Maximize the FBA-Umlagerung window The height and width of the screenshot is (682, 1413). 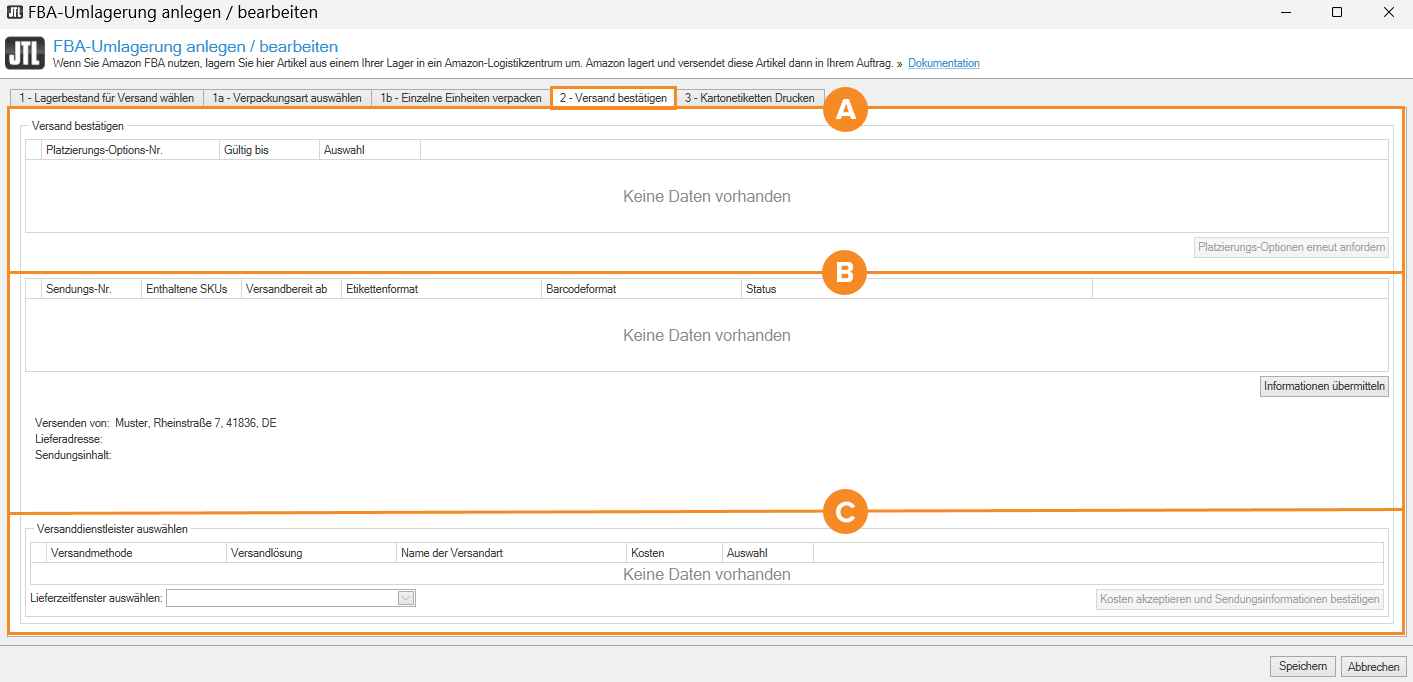tap(1337, 13)
